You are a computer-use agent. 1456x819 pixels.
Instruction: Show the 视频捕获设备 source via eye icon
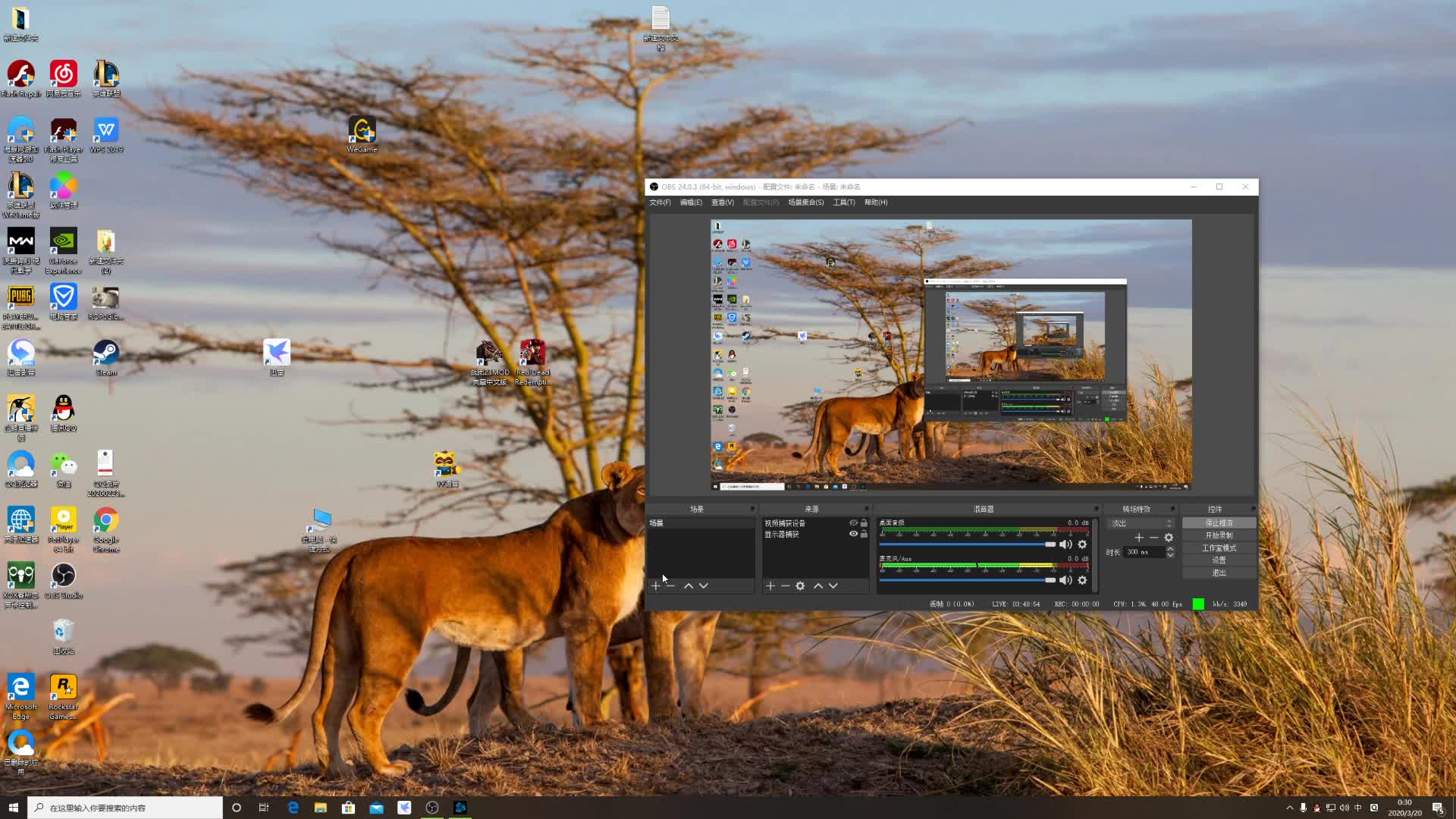tap(853, 523)
